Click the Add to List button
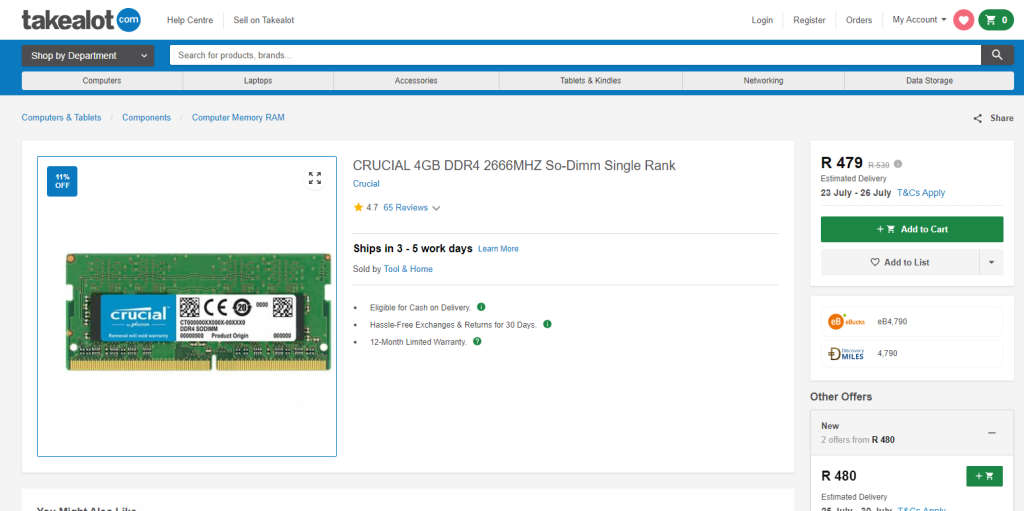The width and height of the screenshot is (1024, 511). 900,262
